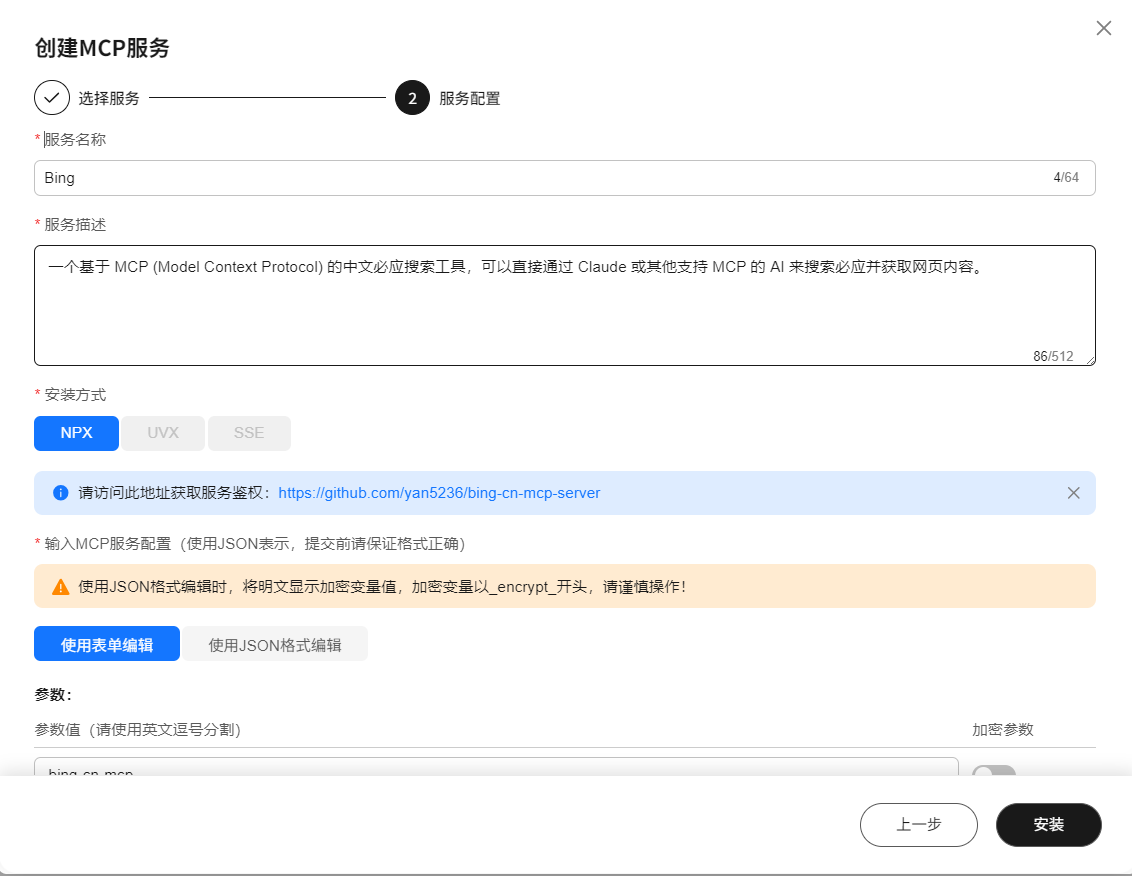Click the 服务名称 input containing Bing

click(x=565, y=178)
